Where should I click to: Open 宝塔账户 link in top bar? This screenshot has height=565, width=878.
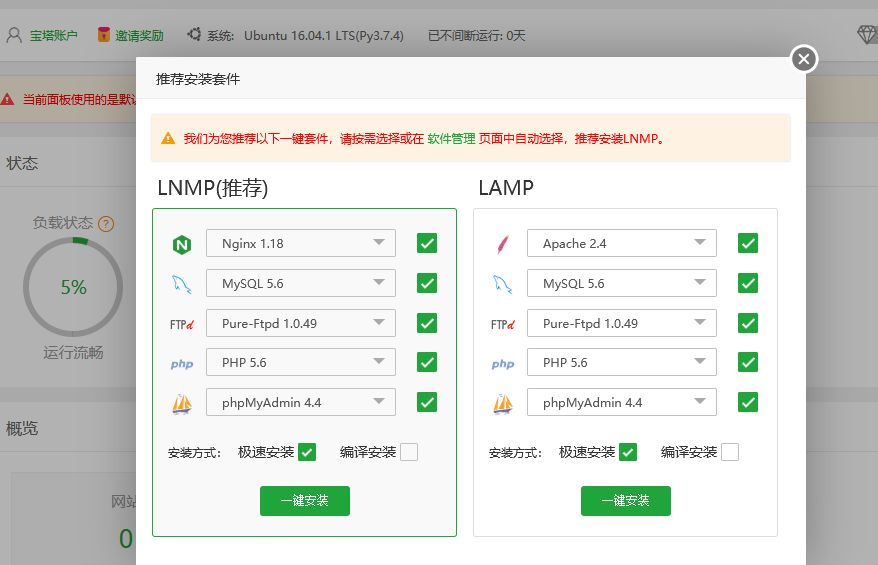point(54,35)
